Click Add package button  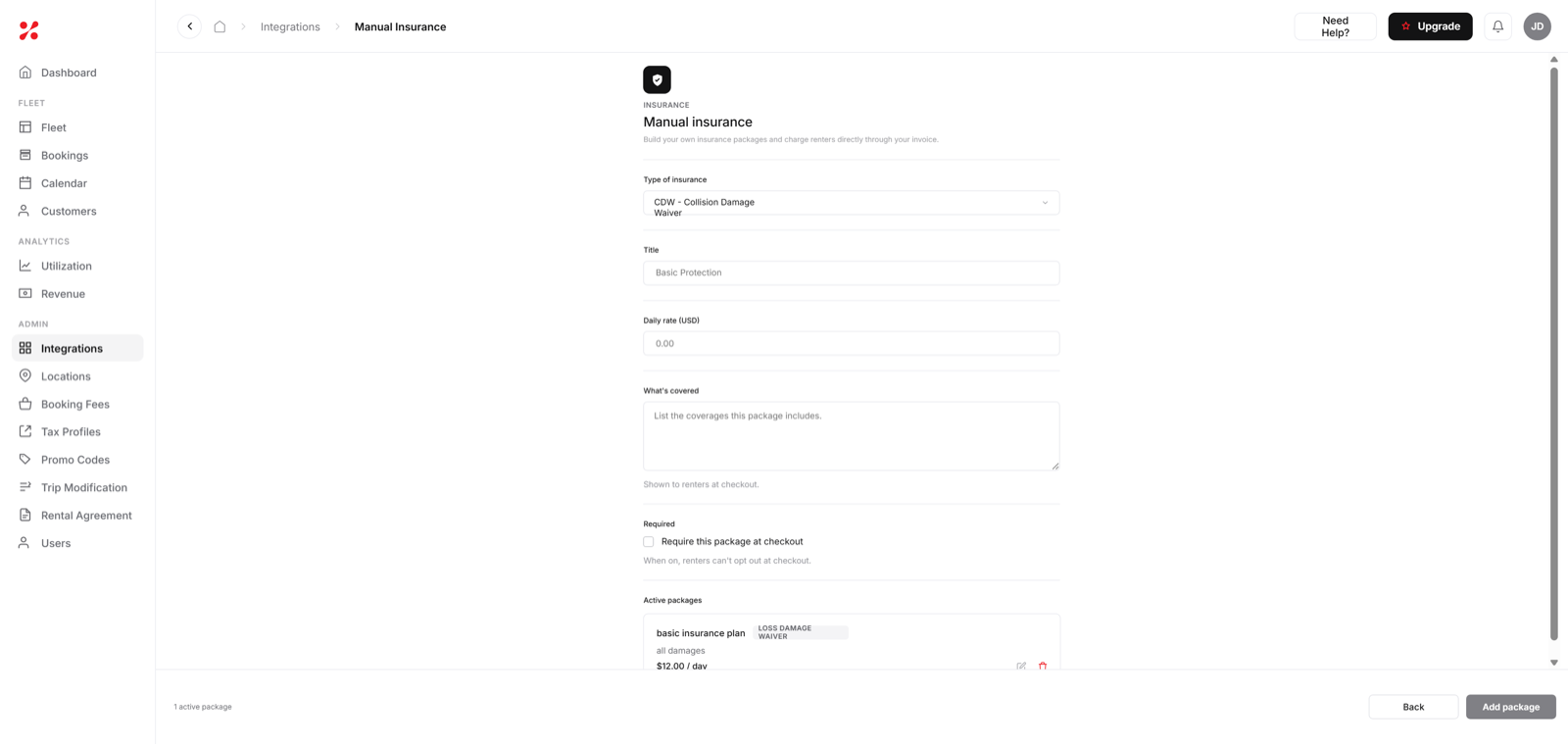point(1510,707)
